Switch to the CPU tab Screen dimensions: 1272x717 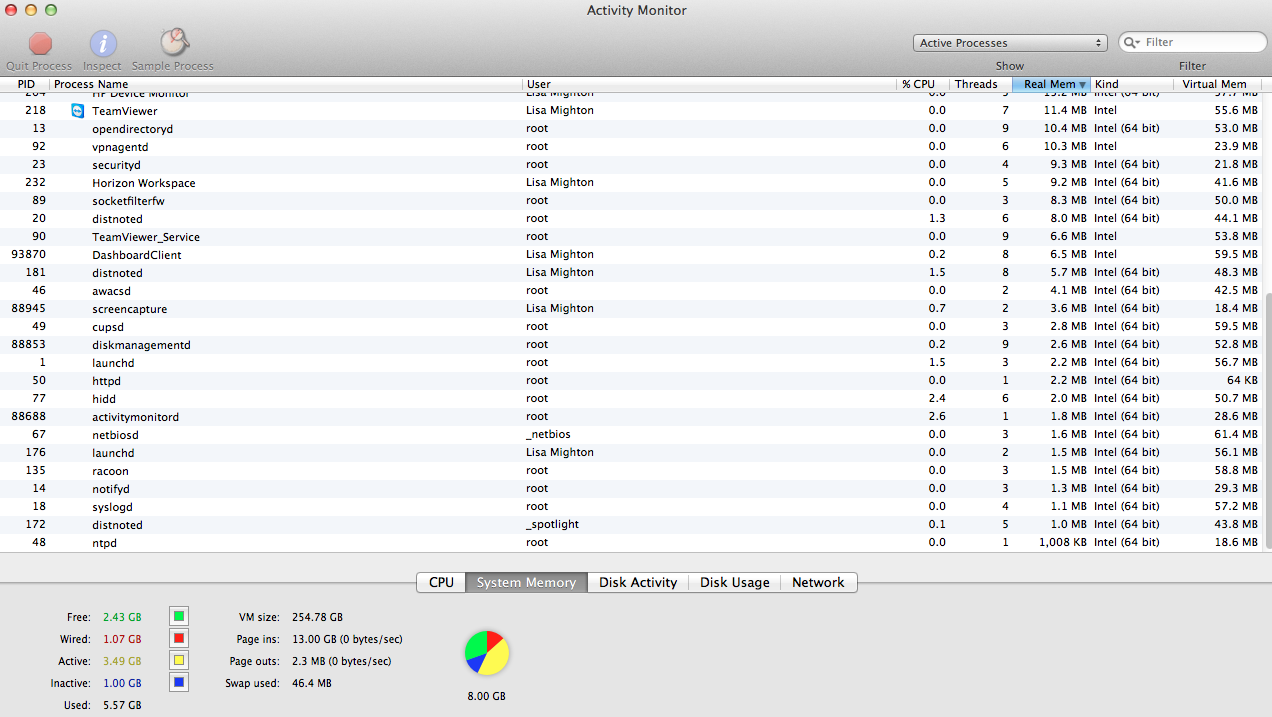[441, 582]
